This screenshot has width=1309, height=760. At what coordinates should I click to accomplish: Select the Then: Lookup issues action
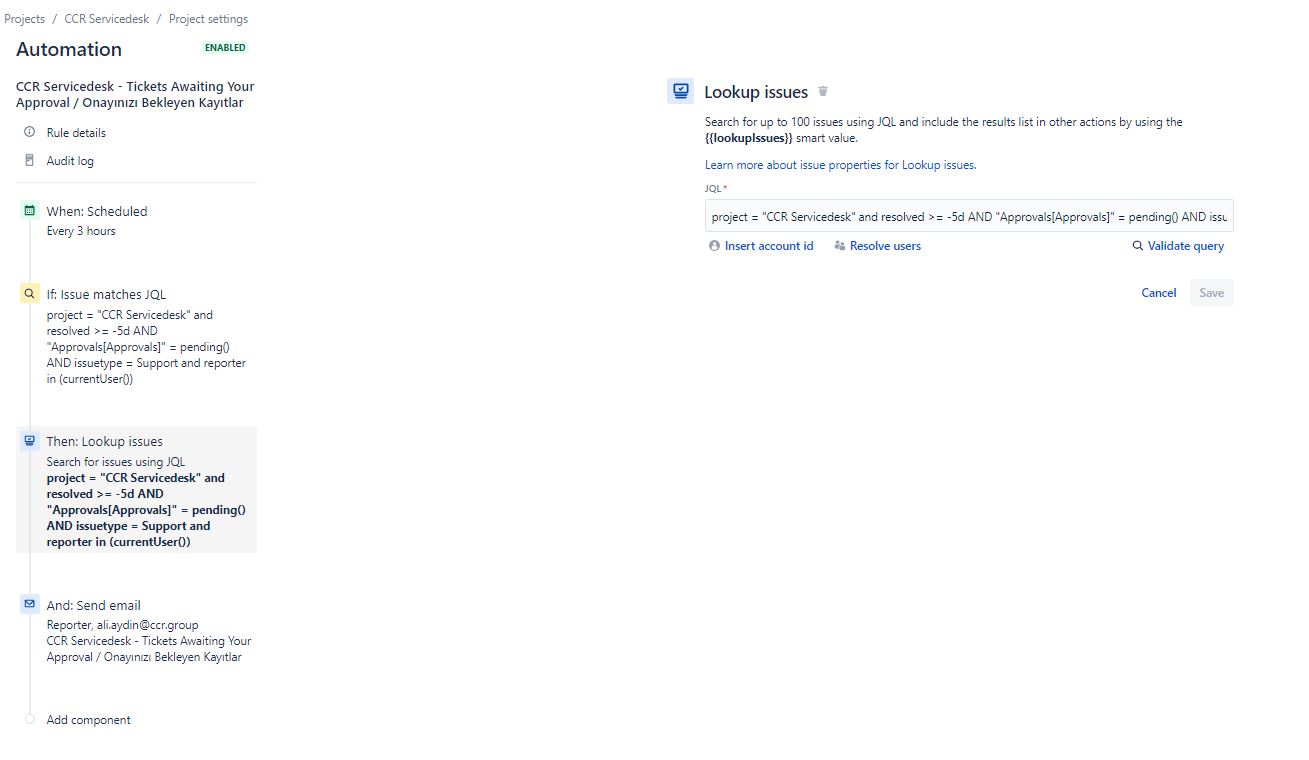pyautogui.click(x=104, y=442)
